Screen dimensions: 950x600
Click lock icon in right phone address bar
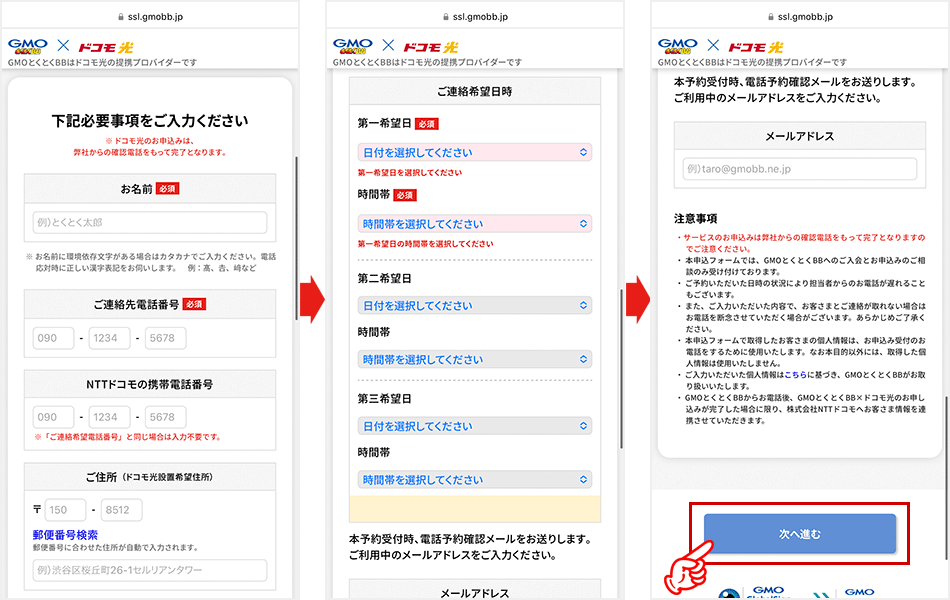coord(771,17)
